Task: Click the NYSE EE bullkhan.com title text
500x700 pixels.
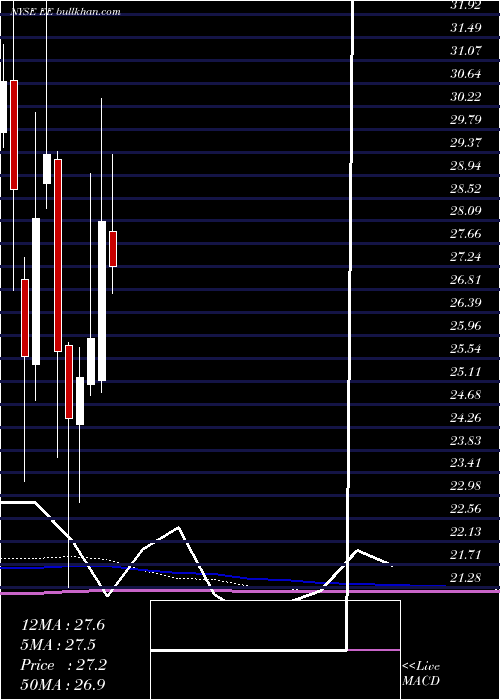Action: pyautogui.click(x=66, y=12)
